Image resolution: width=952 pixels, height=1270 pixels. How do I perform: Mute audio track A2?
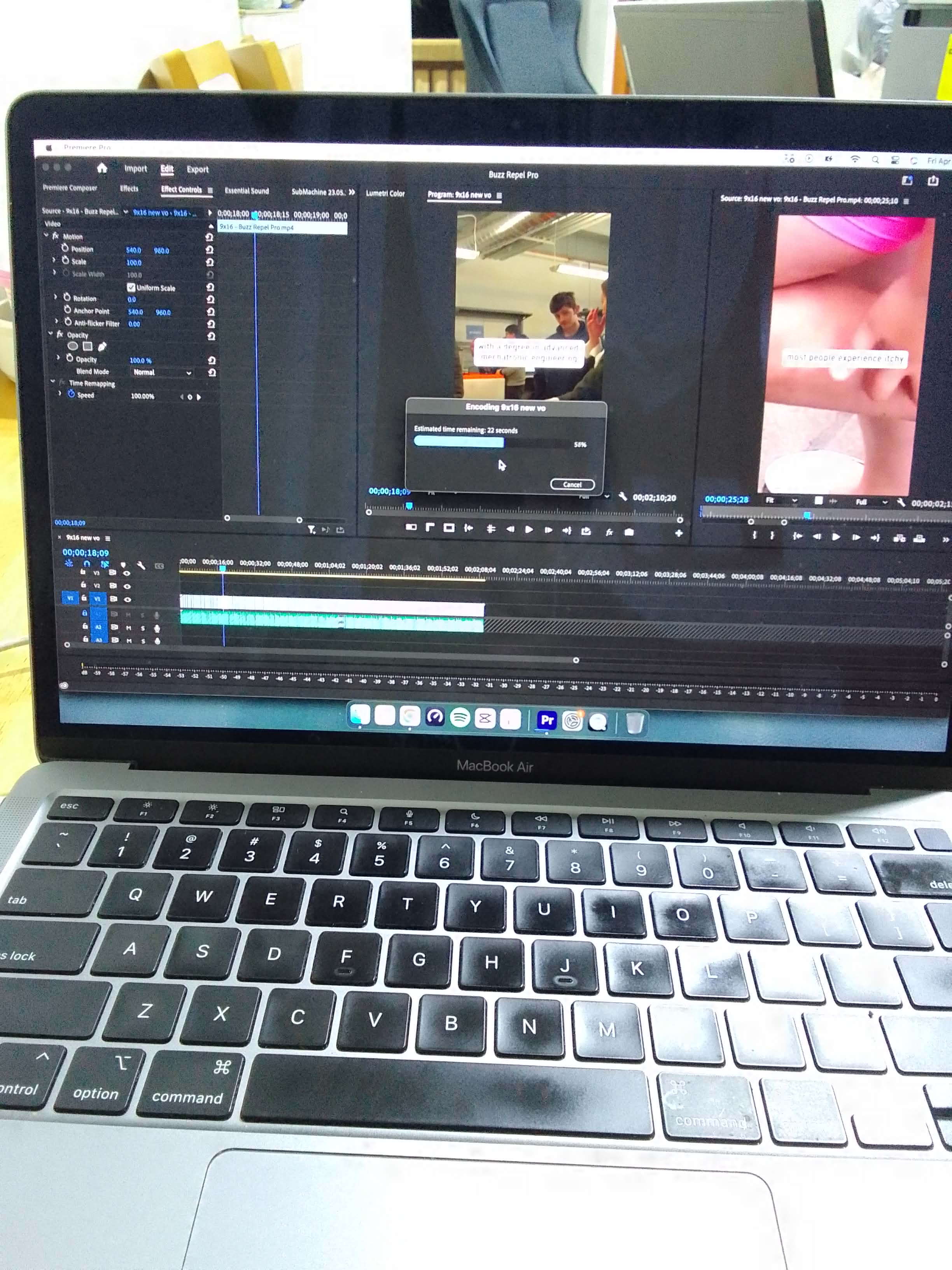pyautogui.click(x=129, y=628)
